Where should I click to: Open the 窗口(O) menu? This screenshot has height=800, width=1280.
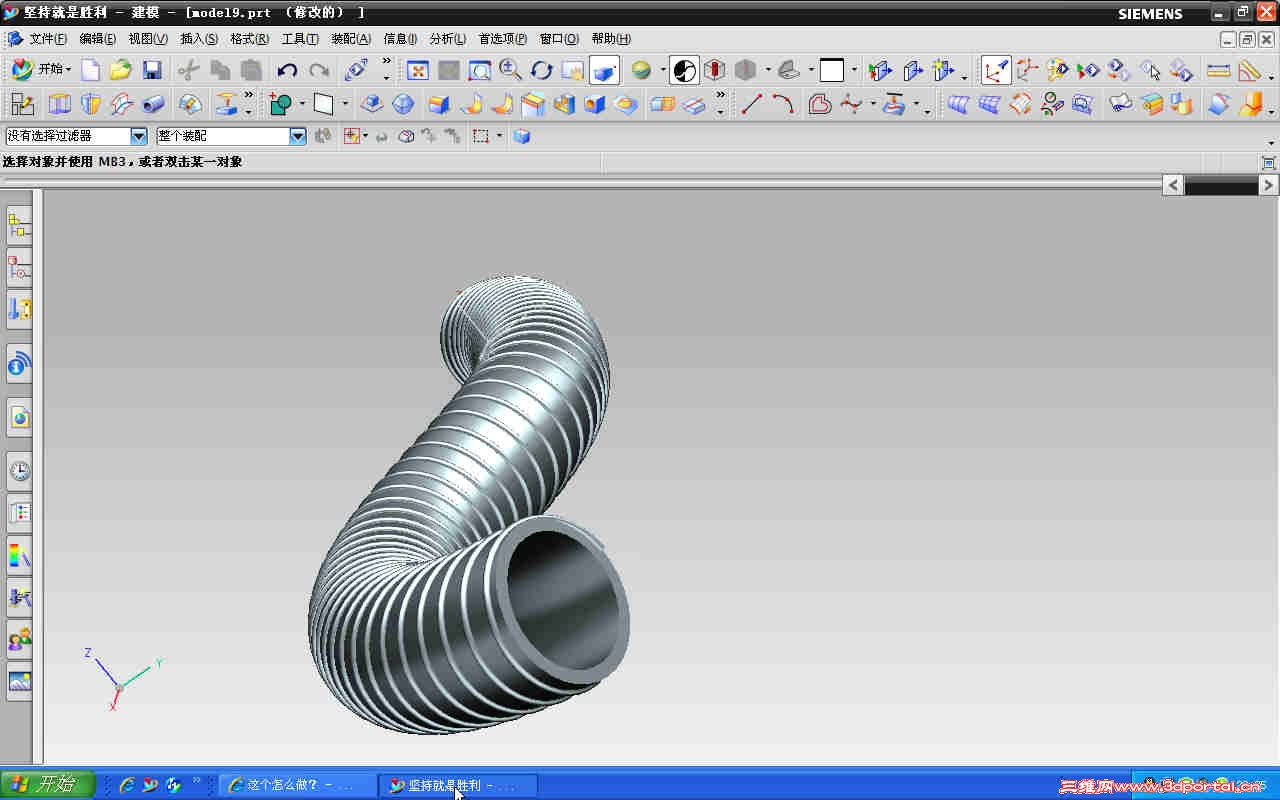[x=559, y=39]
